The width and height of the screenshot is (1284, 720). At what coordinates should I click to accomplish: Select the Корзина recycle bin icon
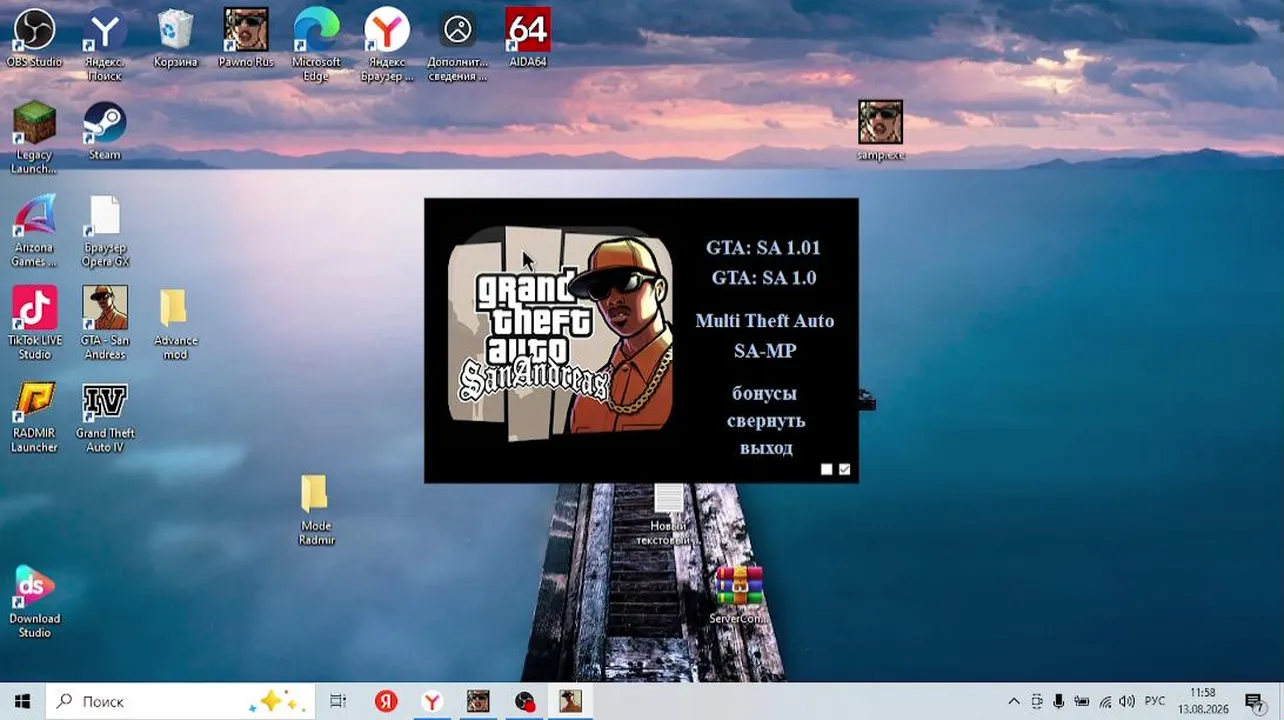click(x=176, y=39)
